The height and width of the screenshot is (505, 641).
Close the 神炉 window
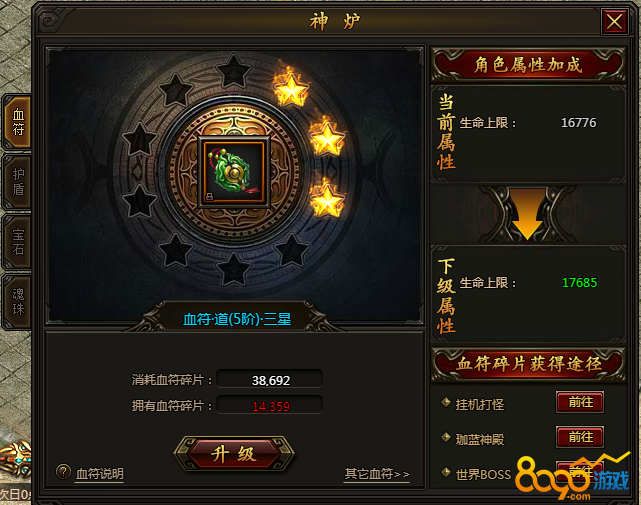click(x=614, y=21)
